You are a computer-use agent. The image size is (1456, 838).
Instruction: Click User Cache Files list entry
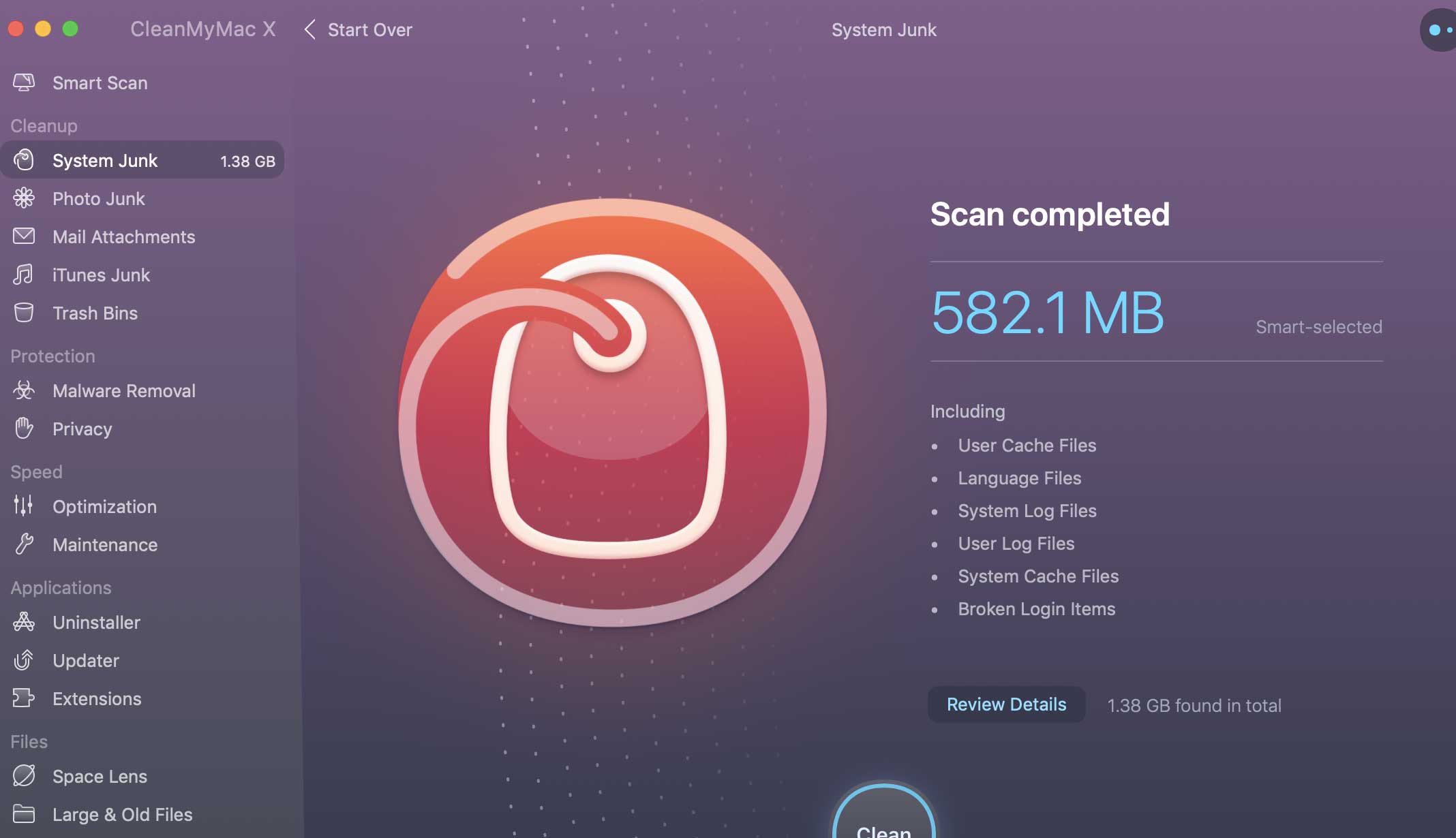[1027, 445]
